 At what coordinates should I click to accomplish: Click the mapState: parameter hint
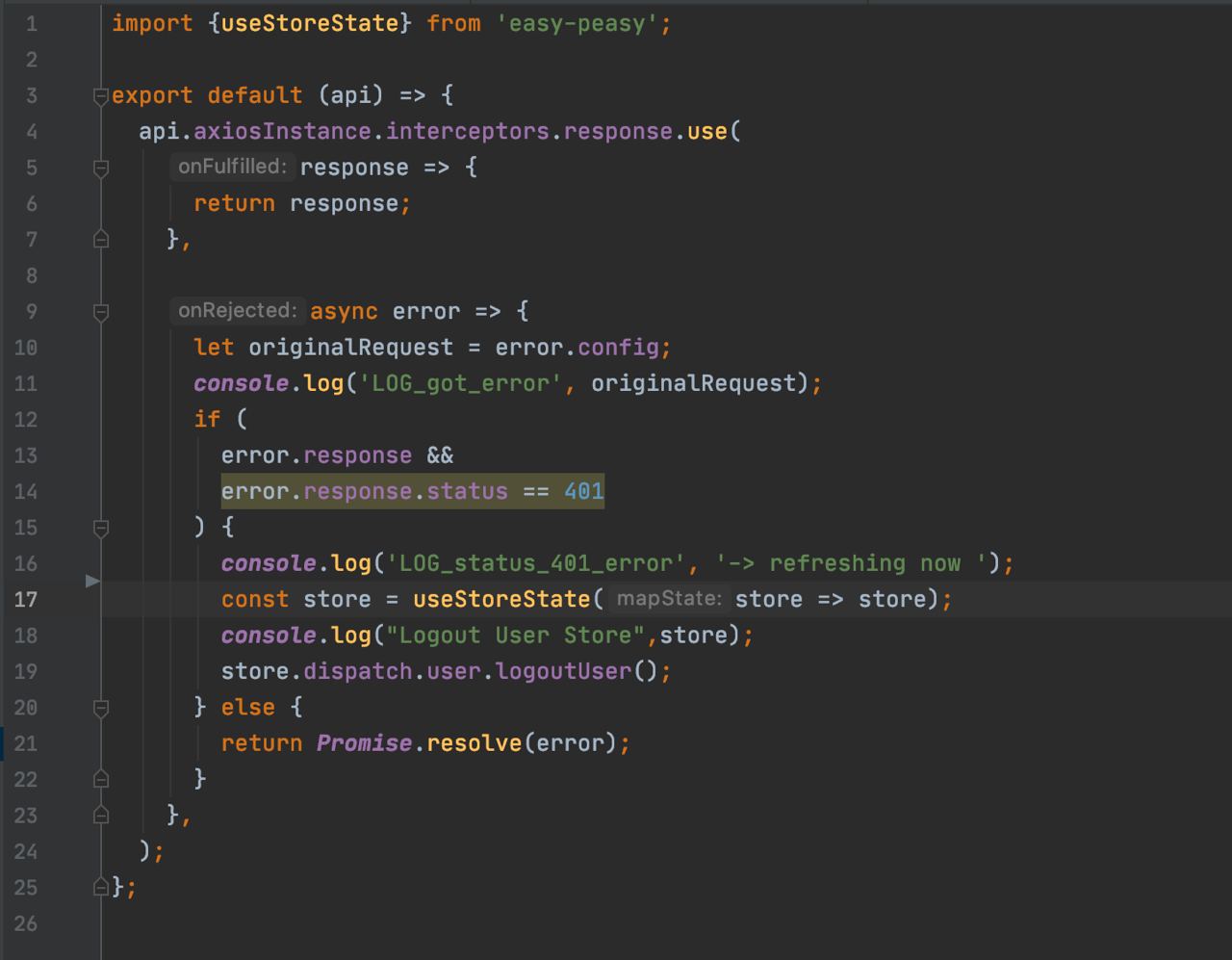point(669,599)
